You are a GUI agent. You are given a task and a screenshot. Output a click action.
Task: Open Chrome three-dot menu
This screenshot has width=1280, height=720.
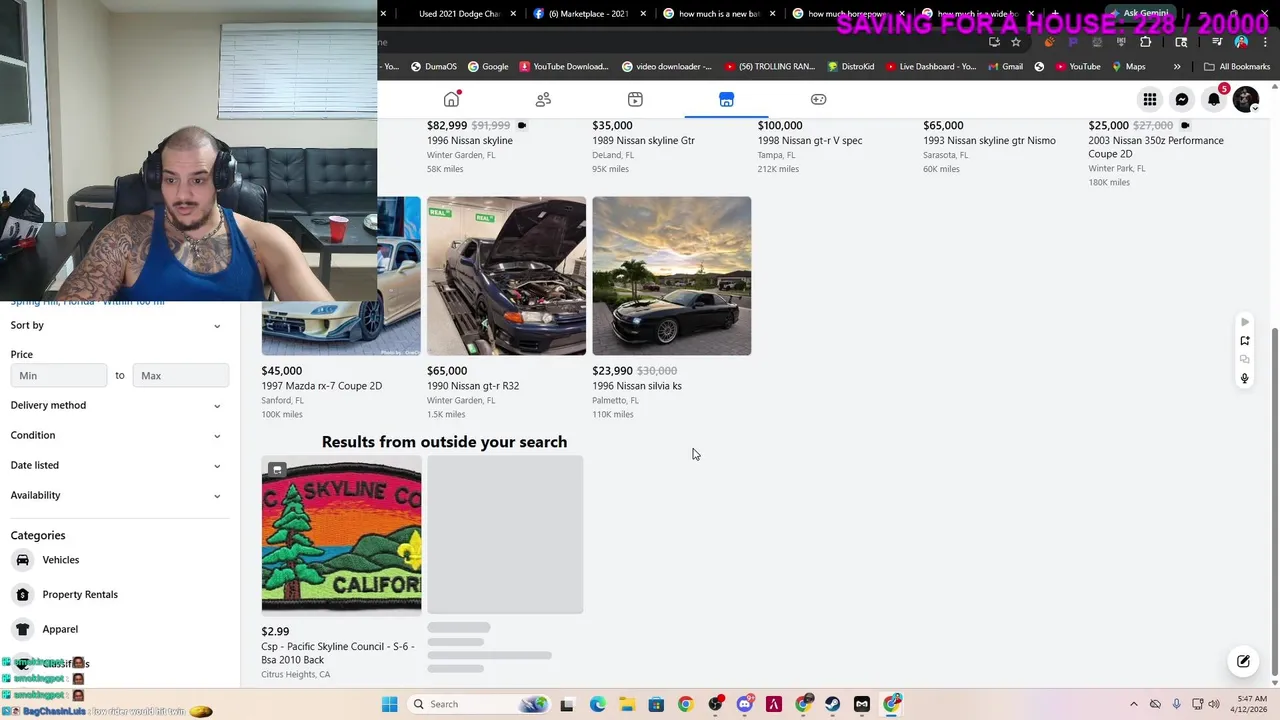pyautogui.click(x=1265, y=42)
